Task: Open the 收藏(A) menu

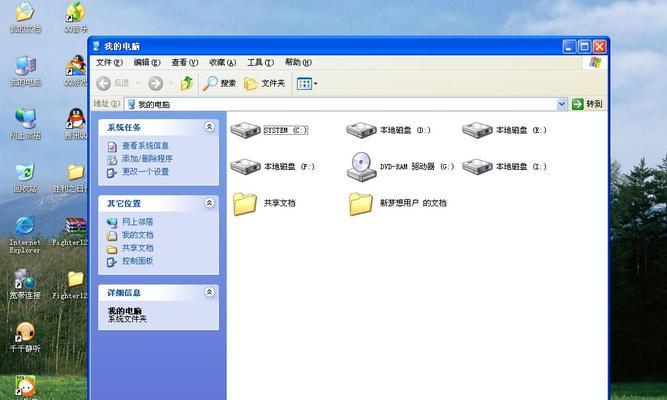Action: [222, 63]
